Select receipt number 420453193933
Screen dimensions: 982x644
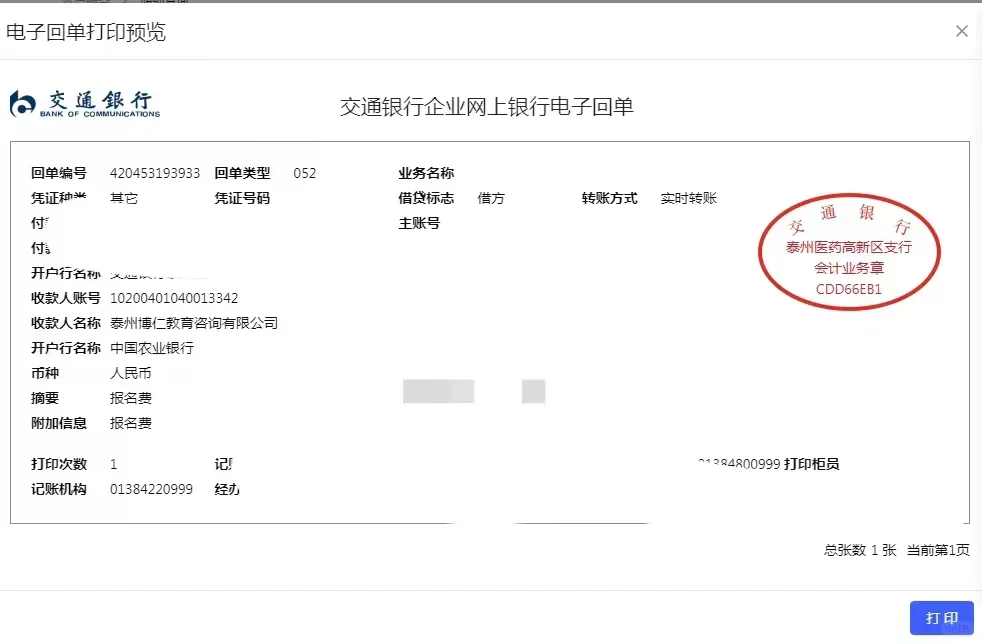tap(155, 174)
